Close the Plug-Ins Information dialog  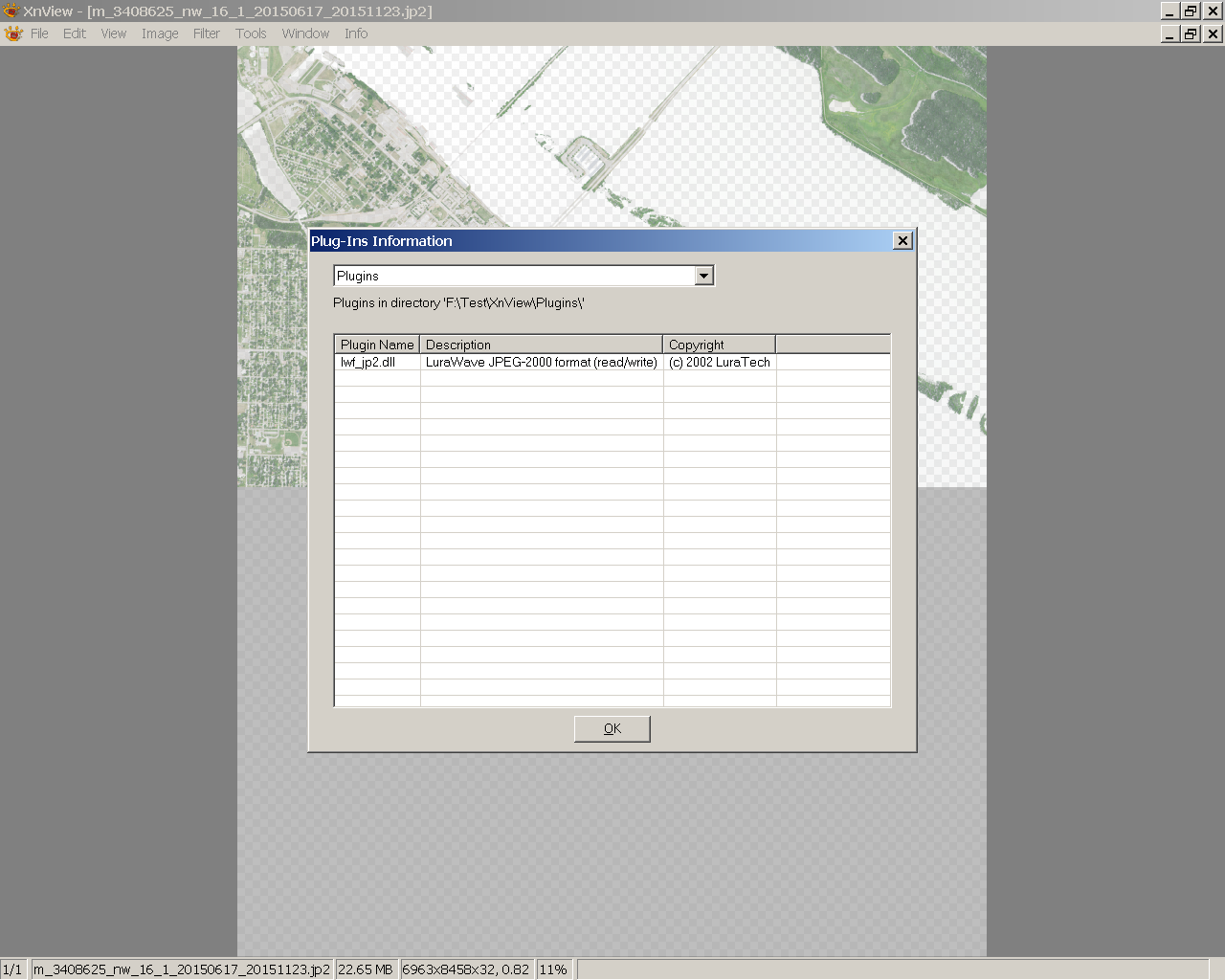902,240
